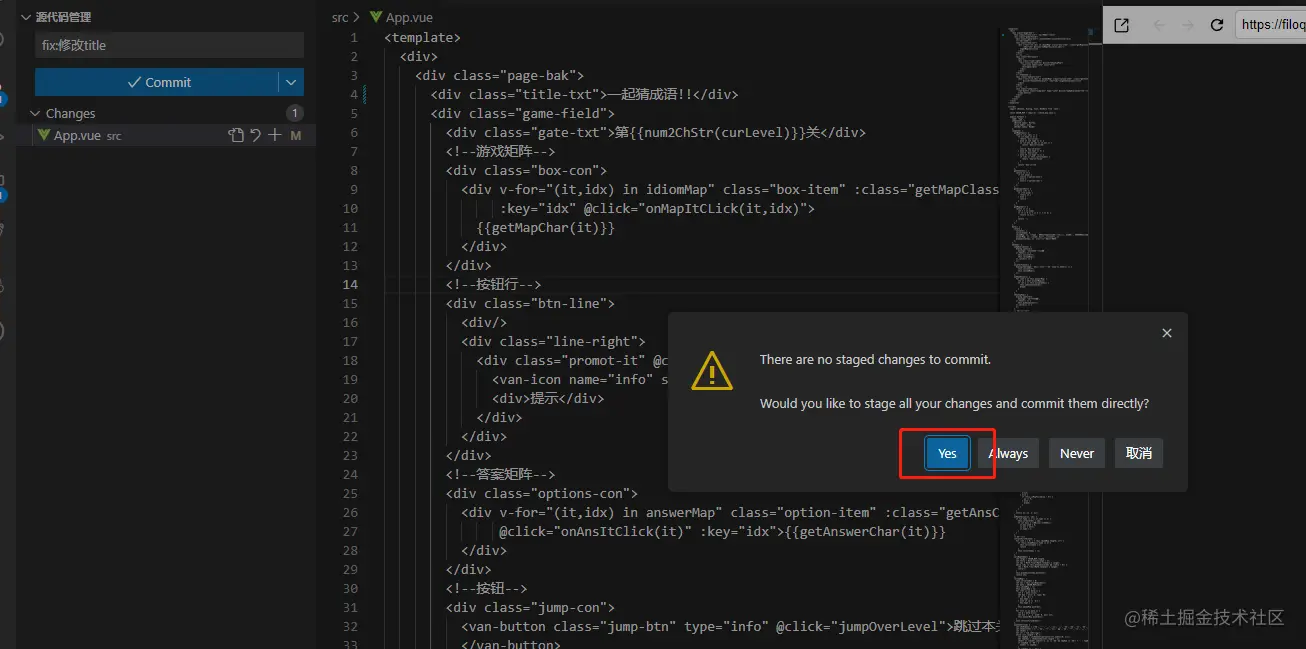Click the src breadcrumb
The image size is (1306, 649).
click(x=340, y=17)
